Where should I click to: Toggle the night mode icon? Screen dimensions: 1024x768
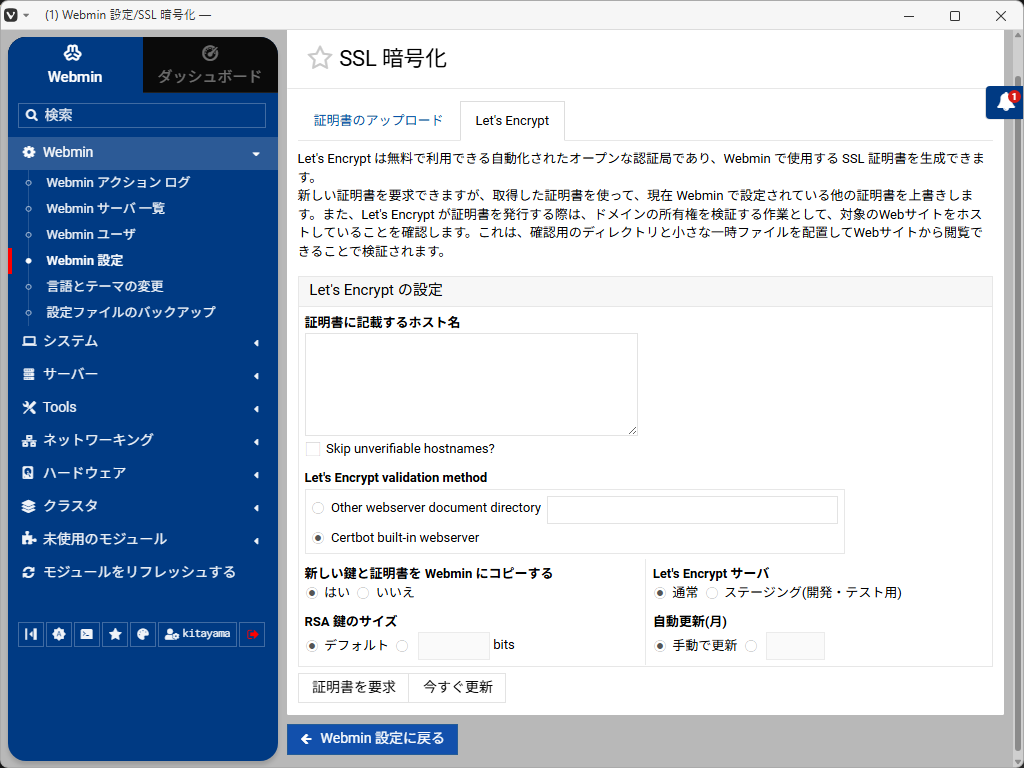pyautogui.click(x=59, y=634)
